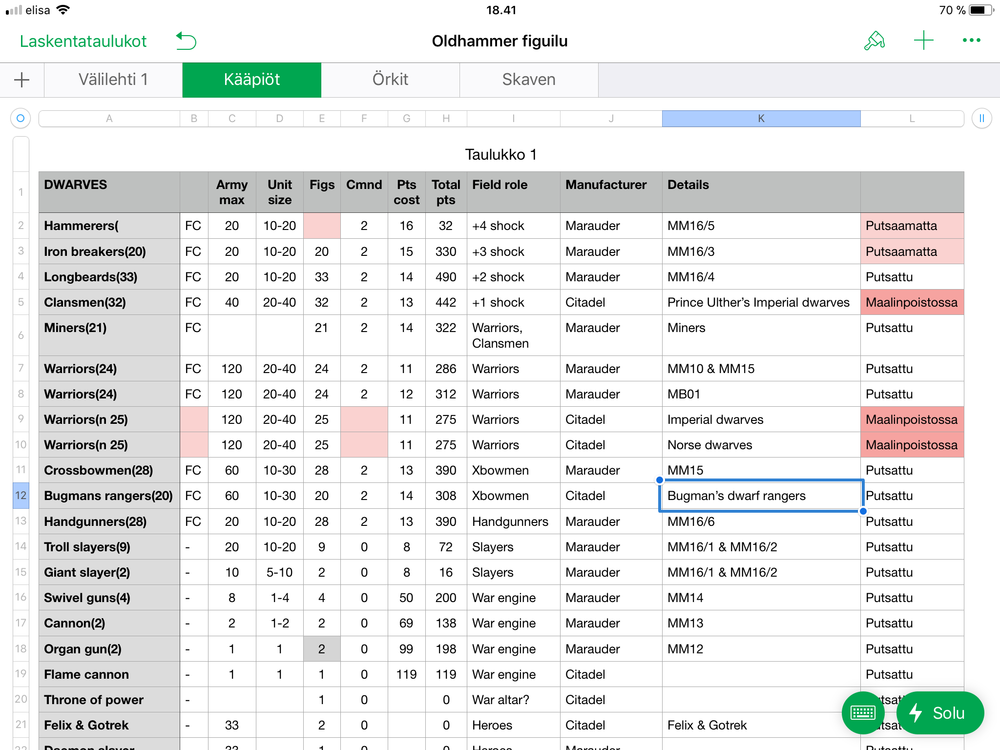Select the Bugman's dwarf rangers cell
Image resolution: width=1000 pixels, height=750 pixels.
pos(761,496)
